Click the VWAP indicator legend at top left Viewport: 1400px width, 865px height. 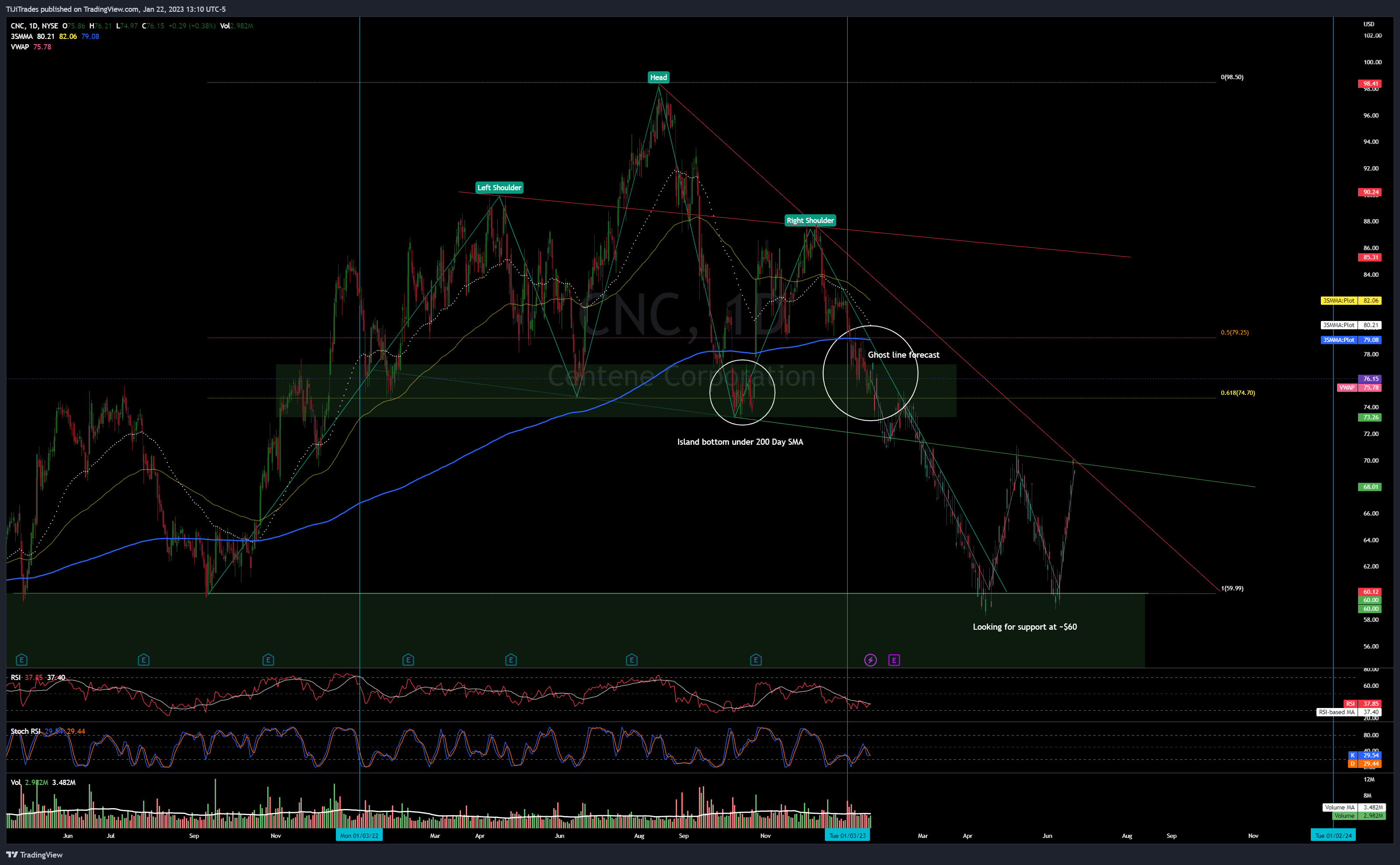tap(19, 47)
